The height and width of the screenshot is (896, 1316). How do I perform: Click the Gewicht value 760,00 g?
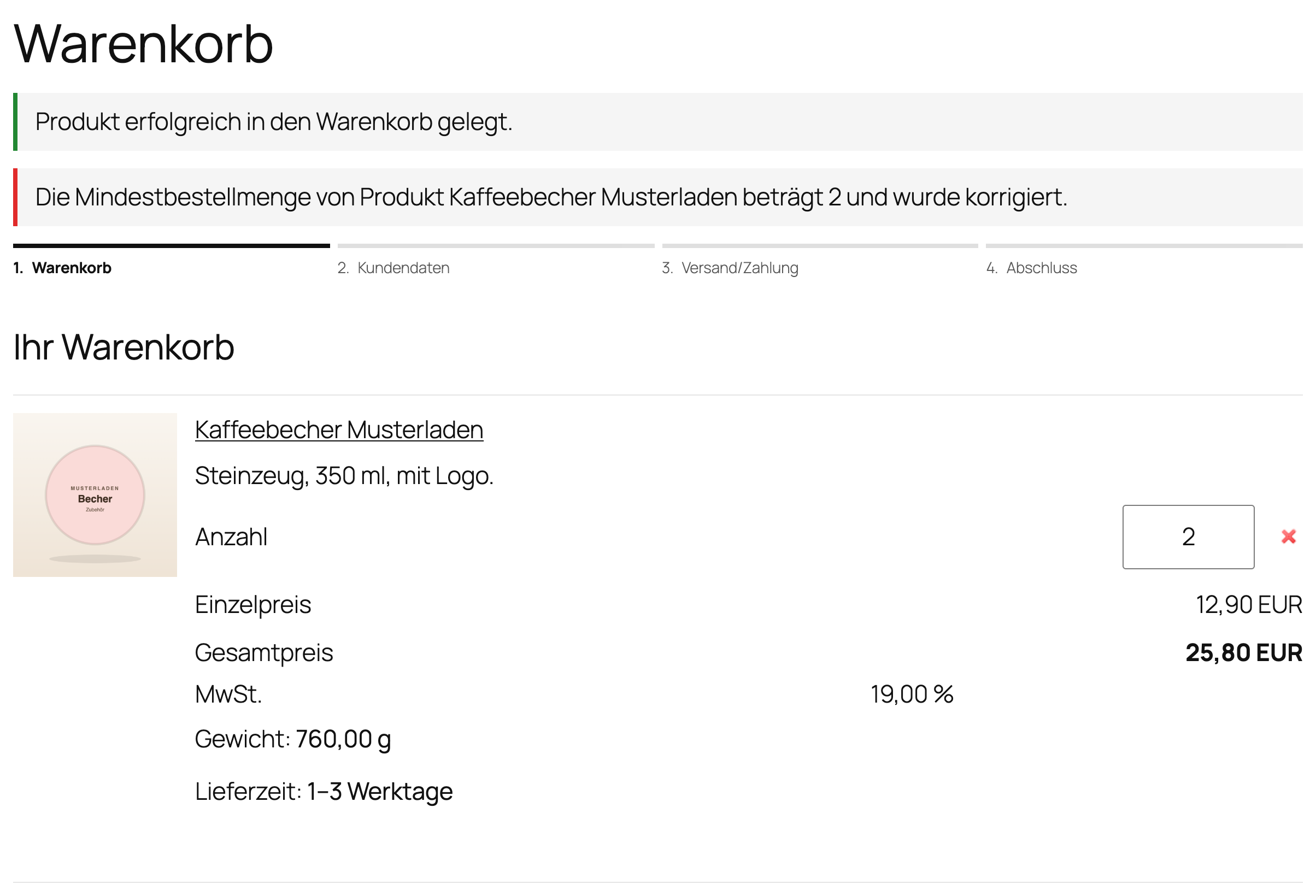[x=343, y=739]
